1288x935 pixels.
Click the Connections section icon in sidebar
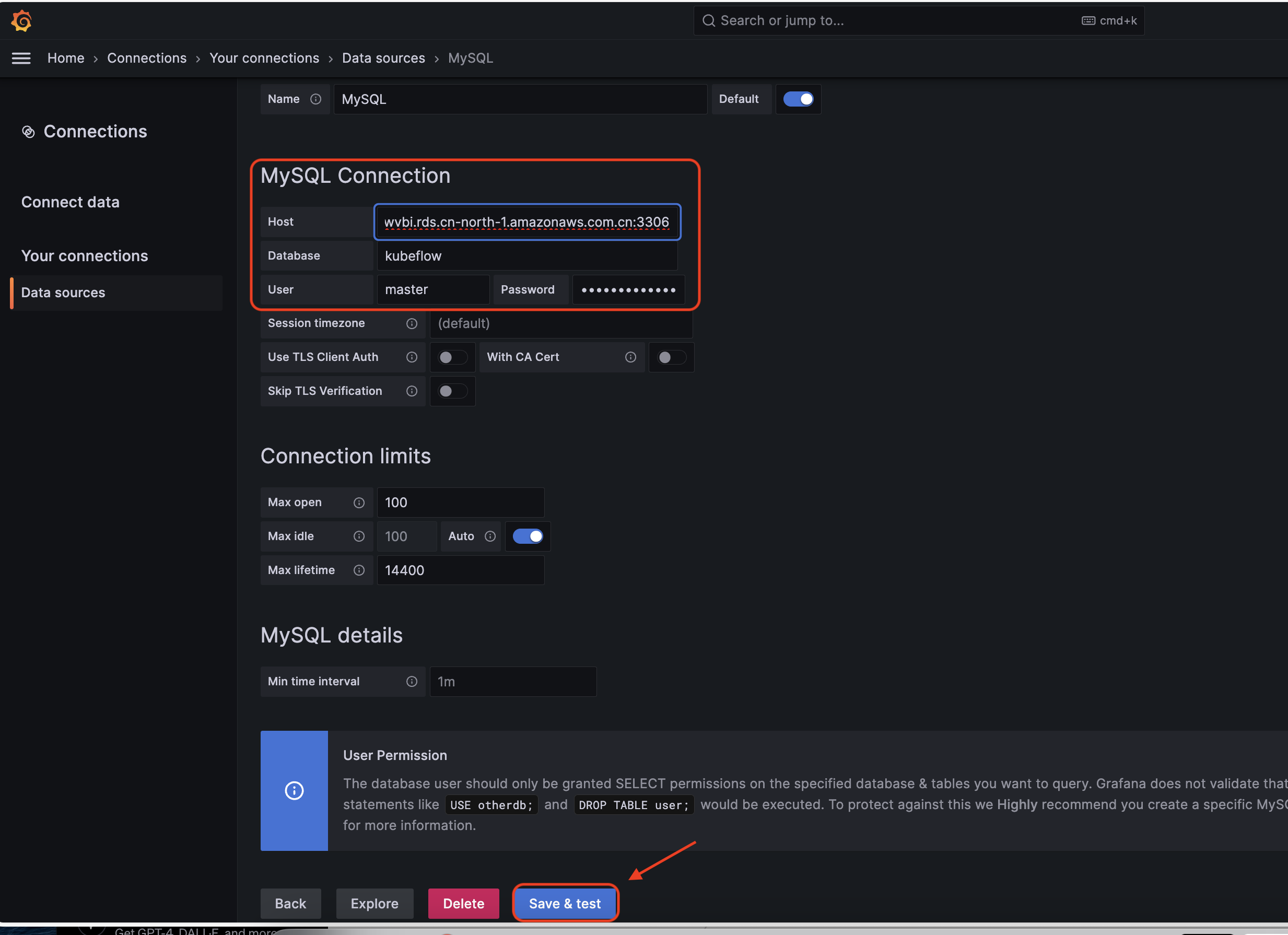click(x=28, y=132)
